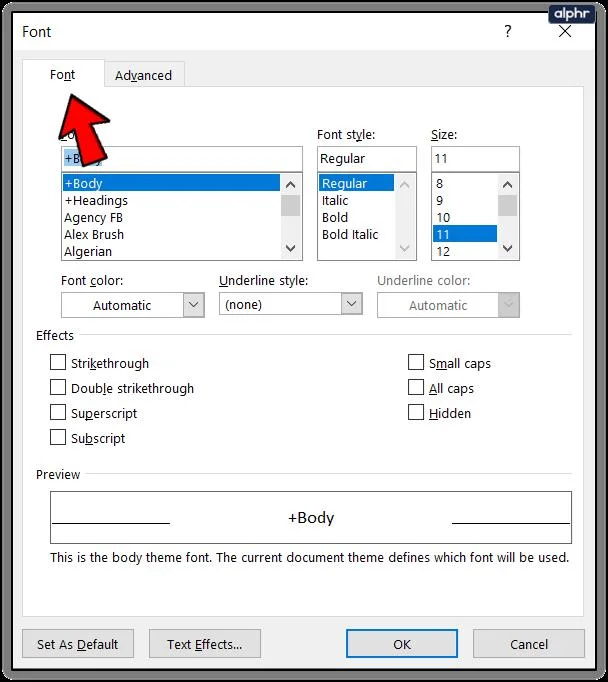Select Bold font style
The image size is (608, 682).
[356, 217]
